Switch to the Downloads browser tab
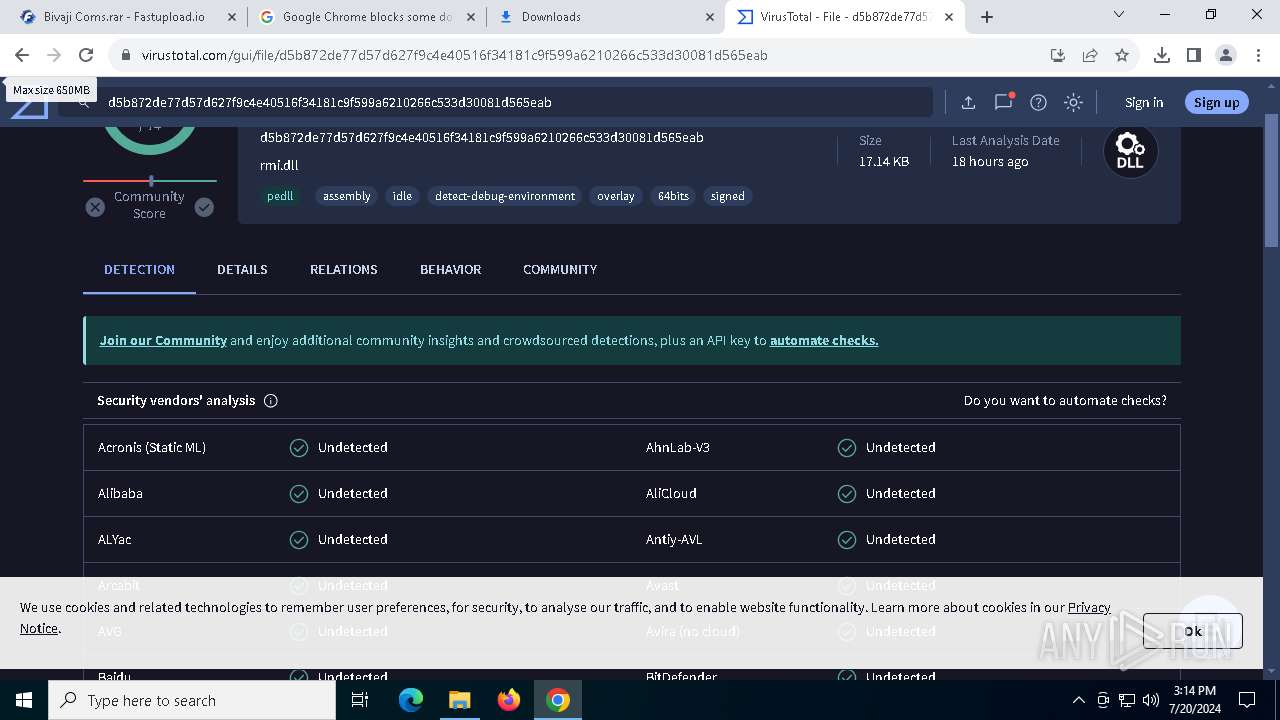Screen dimensions: 1280x720 (x=606, y=16)
